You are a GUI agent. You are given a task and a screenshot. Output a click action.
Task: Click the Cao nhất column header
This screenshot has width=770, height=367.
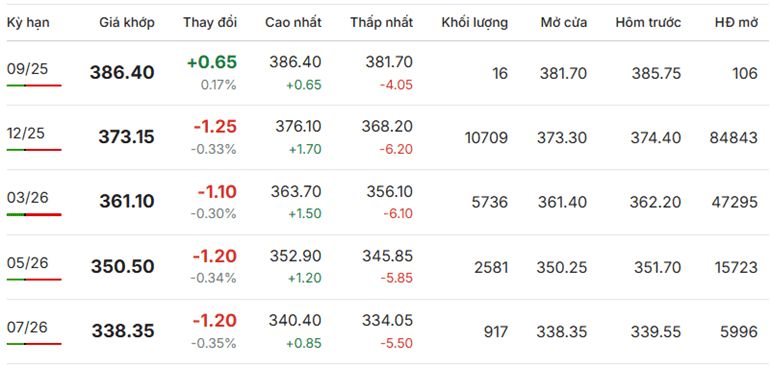294,23
